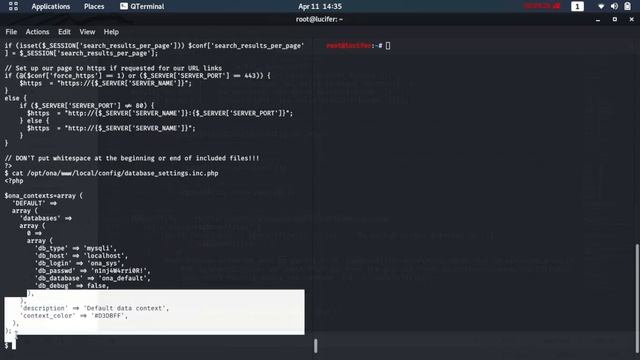Open the Apr 11 14:35 clock
This screenshot has width=640, height=360.
tap(320, 7)
